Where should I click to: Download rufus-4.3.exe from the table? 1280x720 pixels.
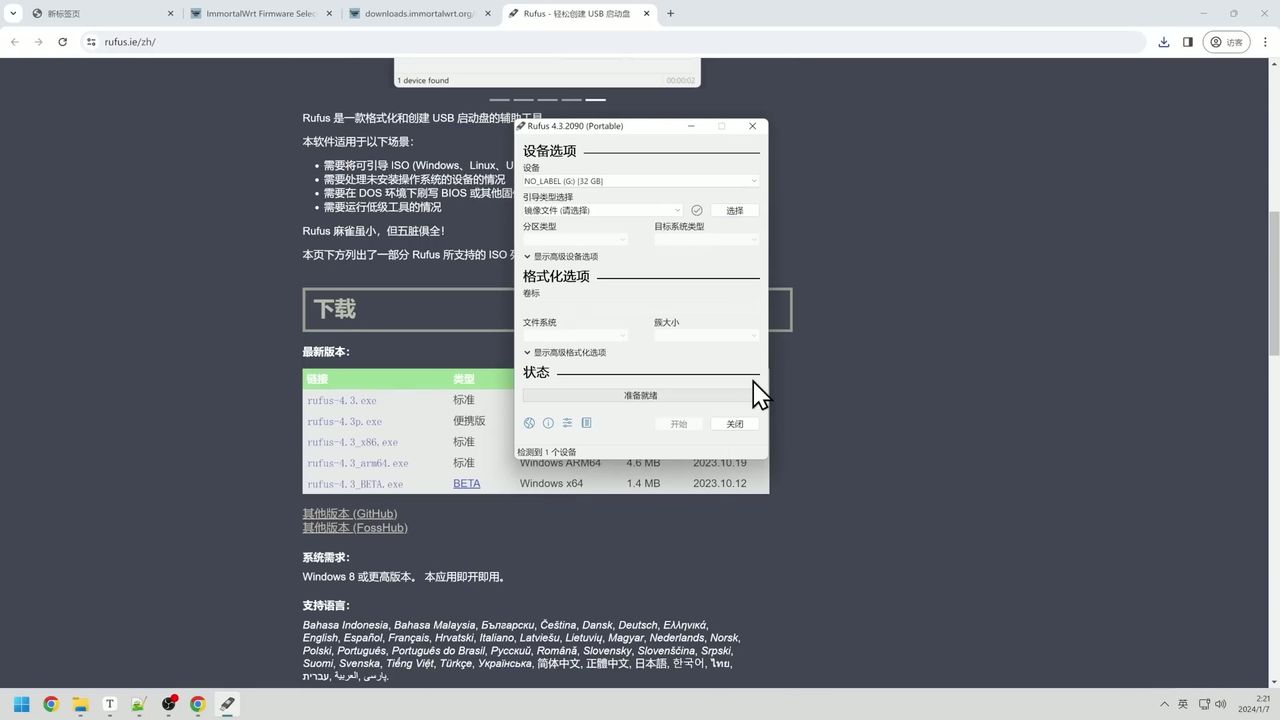click(340, 400)
